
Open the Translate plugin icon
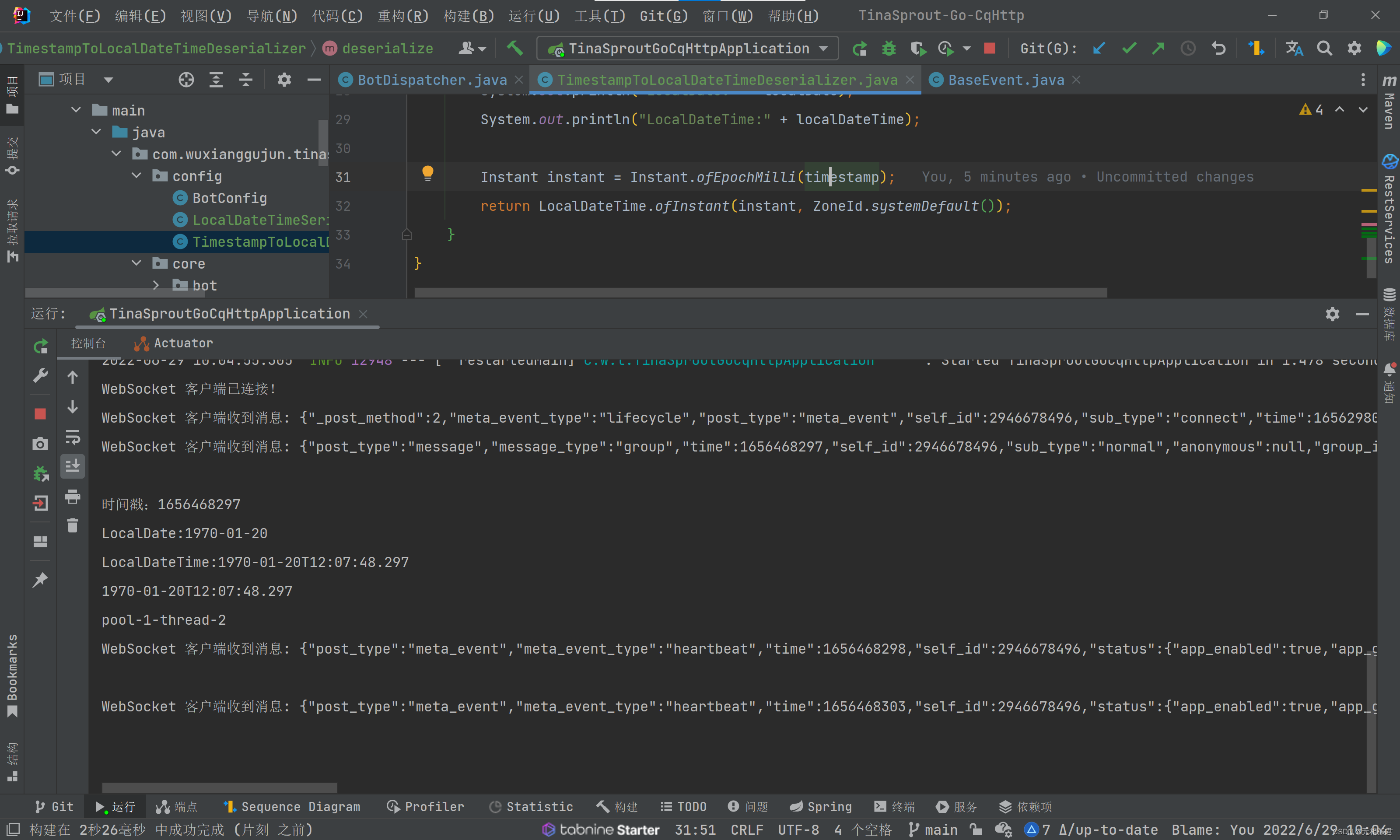[x=1294, y=49]
